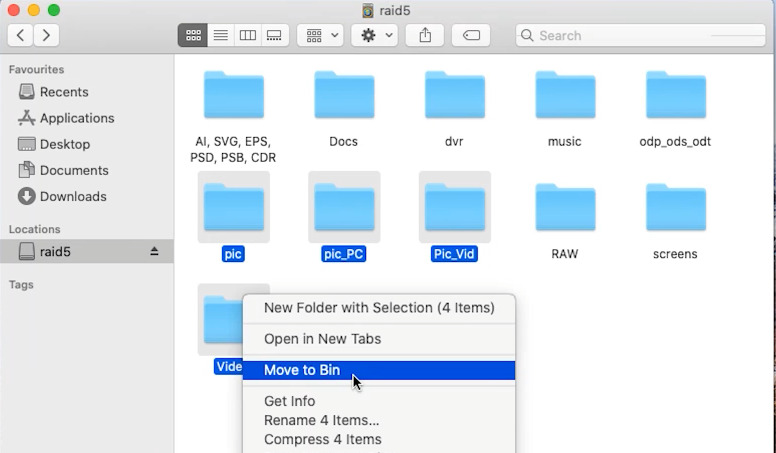Click into the Search field
This screenshot has width=776, height=453.
[x=640, y=36]
